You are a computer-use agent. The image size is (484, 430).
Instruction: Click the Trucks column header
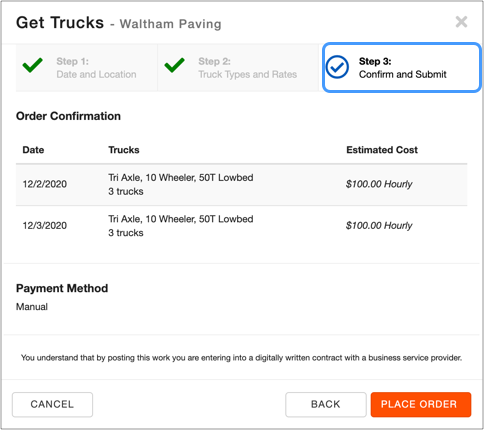coord(124,150)
